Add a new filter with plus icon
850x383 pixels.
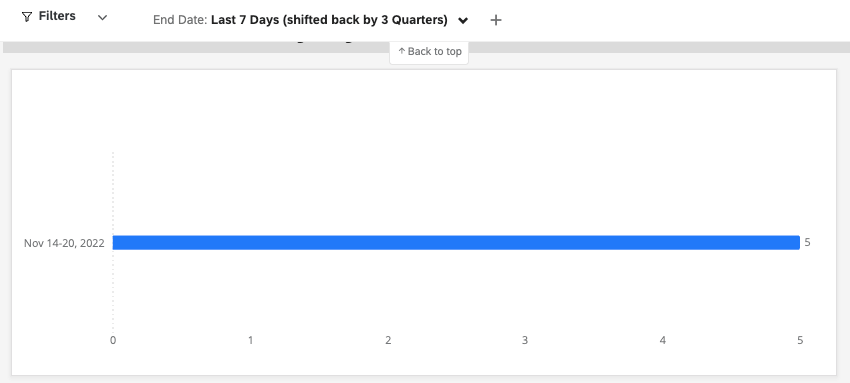coord(495,20)
